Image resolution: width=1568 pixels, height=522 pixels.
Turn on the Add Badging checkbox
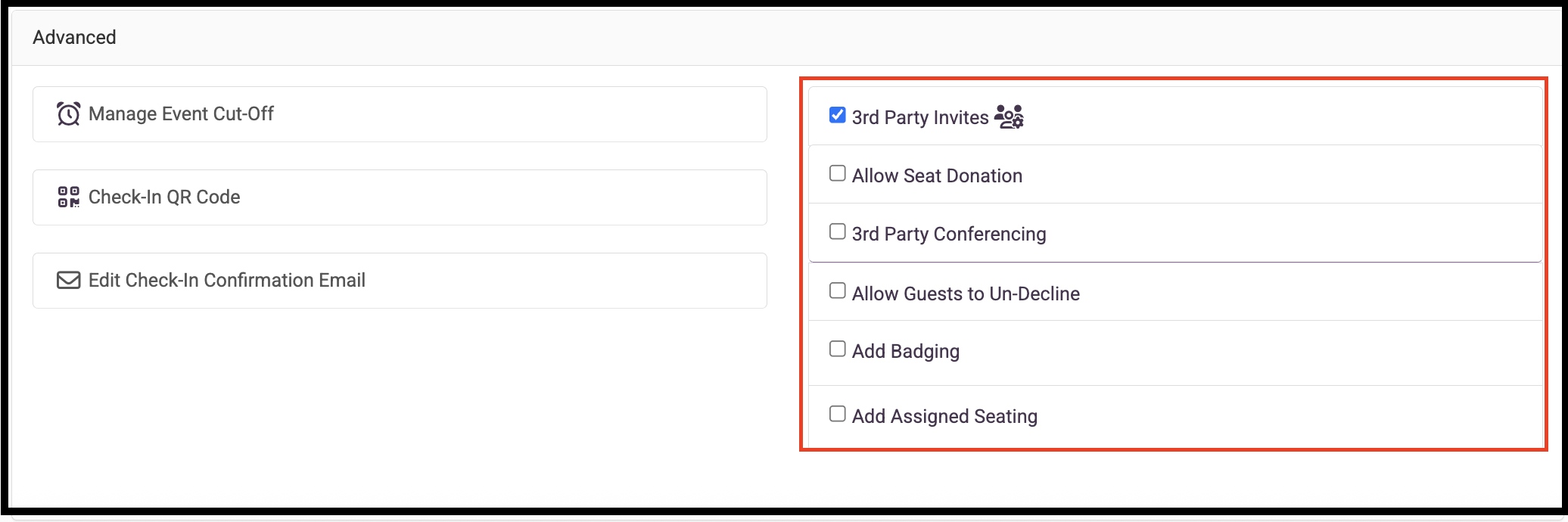pos(838,349)
